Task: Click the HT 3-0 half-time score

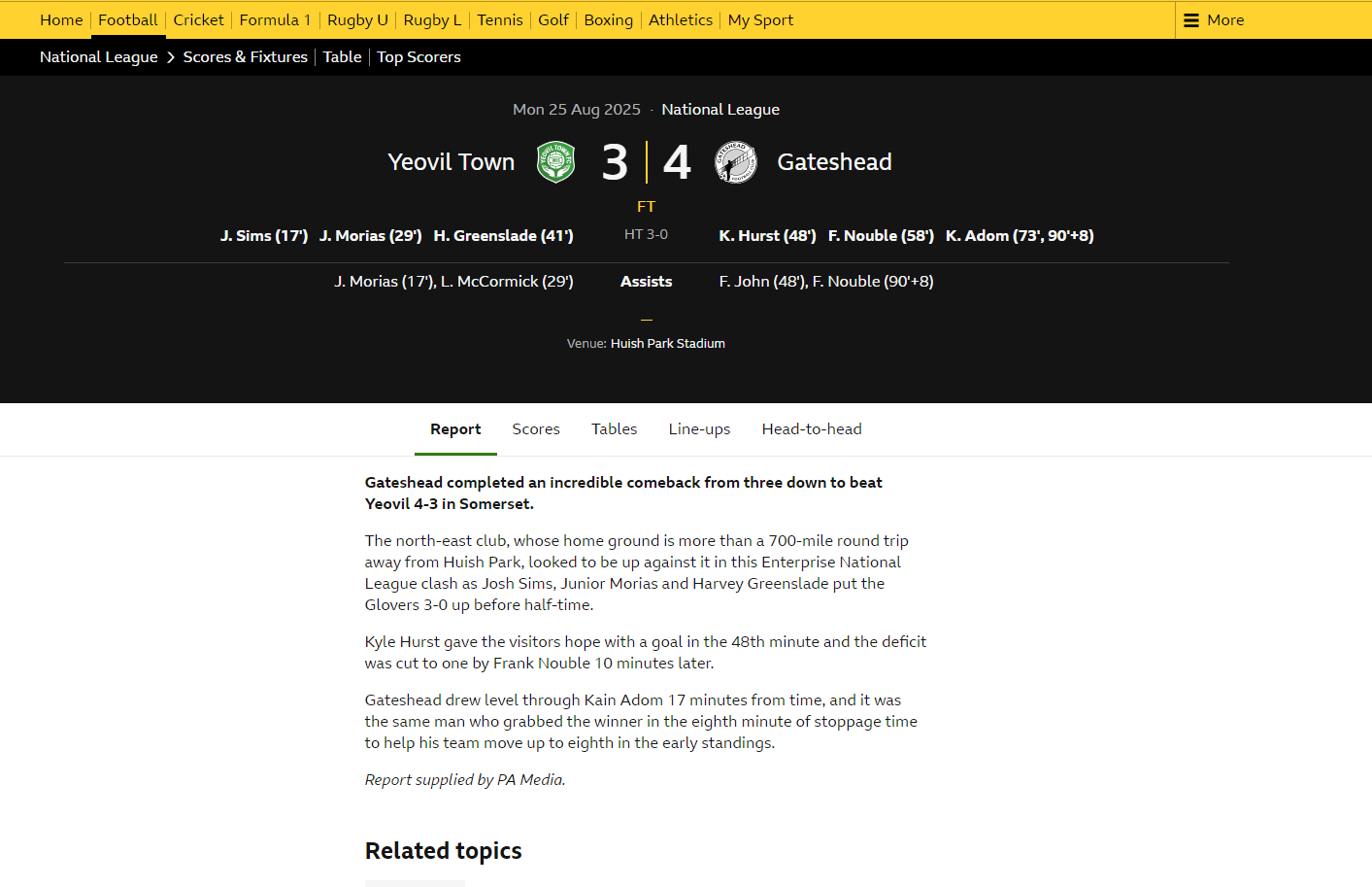Action: click(x=647, y=234)
